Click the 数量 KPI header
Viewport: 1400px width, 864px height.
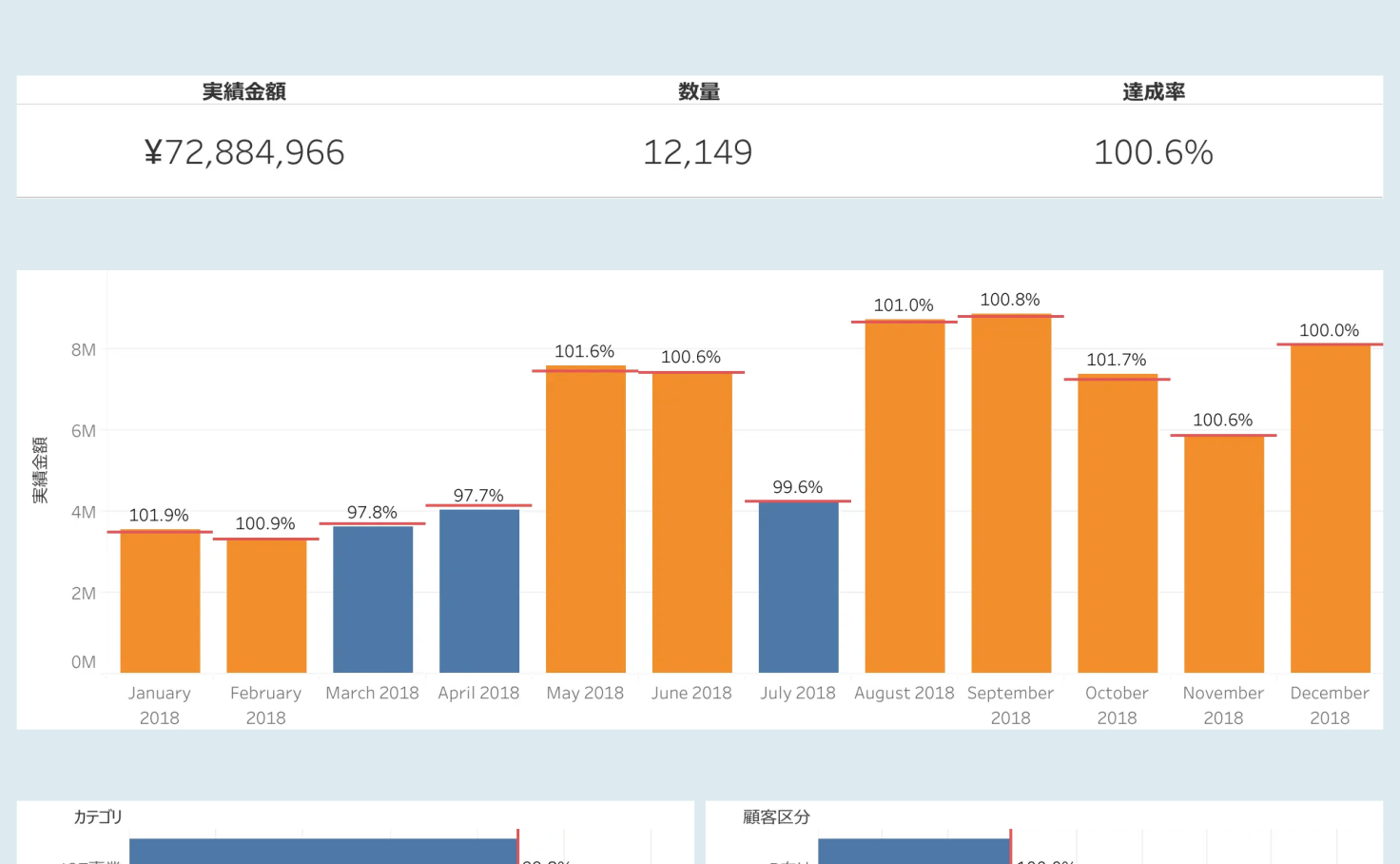pos(699,91)
